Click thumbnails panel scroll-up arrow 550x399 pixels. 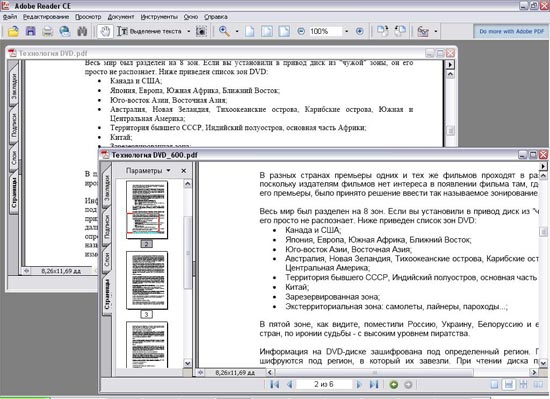[188, 184]
